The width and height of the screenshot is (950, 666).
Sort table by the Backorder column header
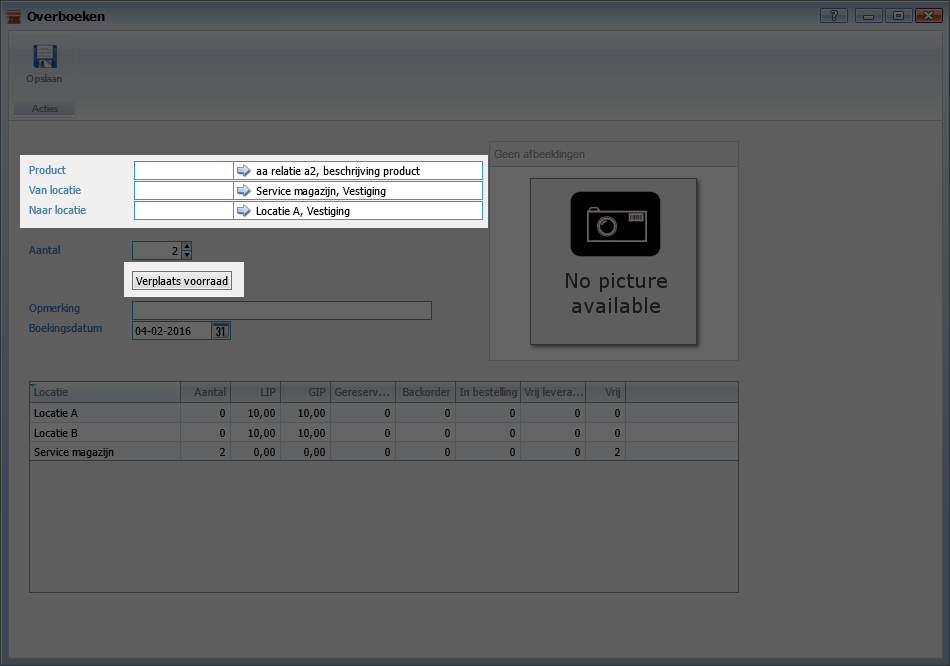(x=426, y=392)
